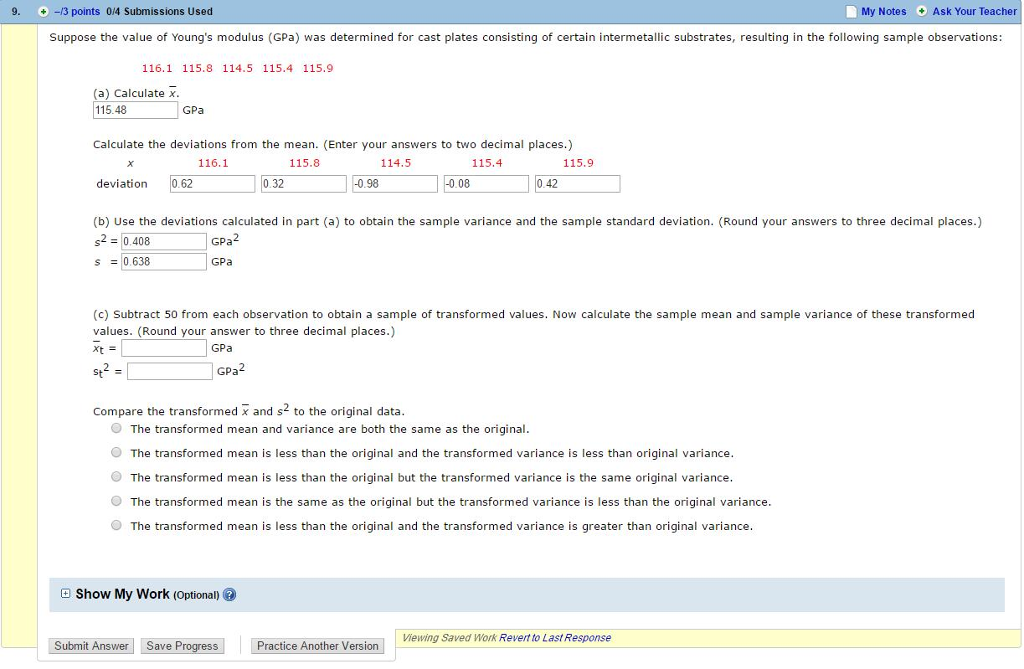
Task: Click the plus box beside Show My Work
Action: pos(65,593)
